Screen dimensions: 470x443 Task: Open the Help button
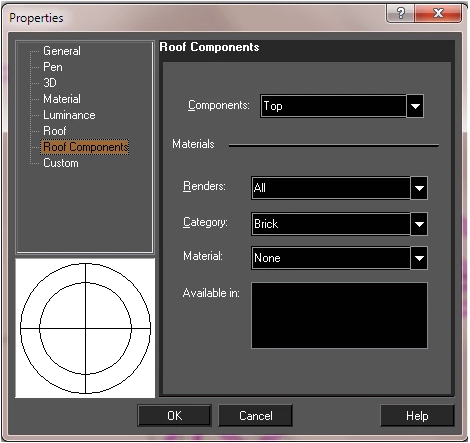tap(417, 416)
